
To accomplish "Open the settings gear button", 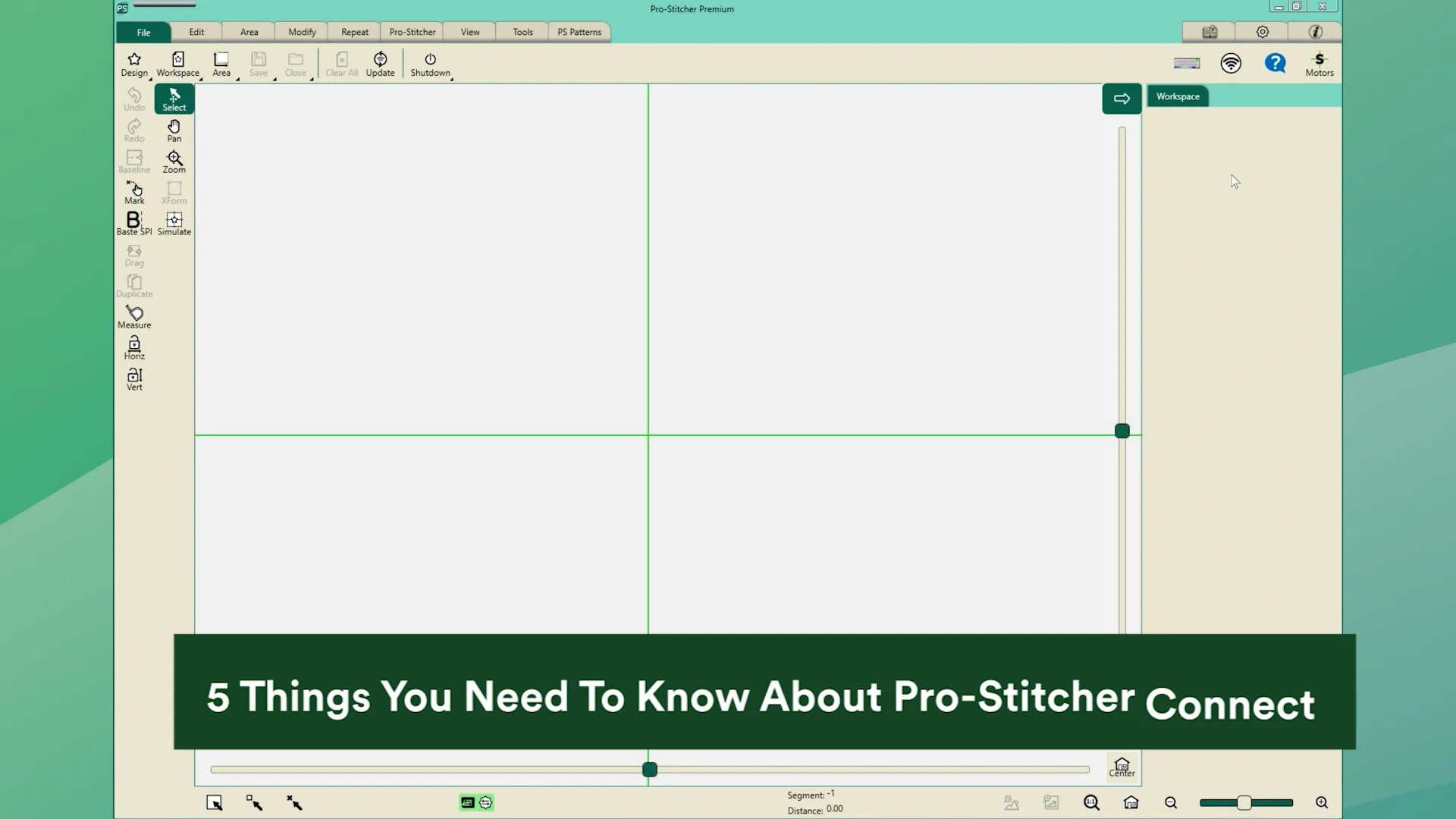I will pos(1263,32).
